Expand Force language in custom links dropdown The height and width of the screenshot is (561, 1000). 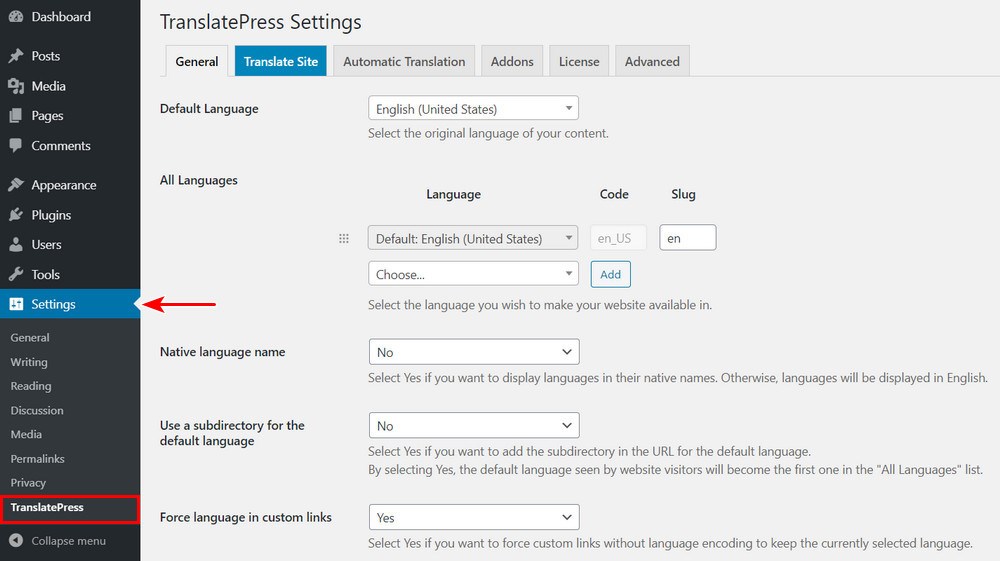474,517
